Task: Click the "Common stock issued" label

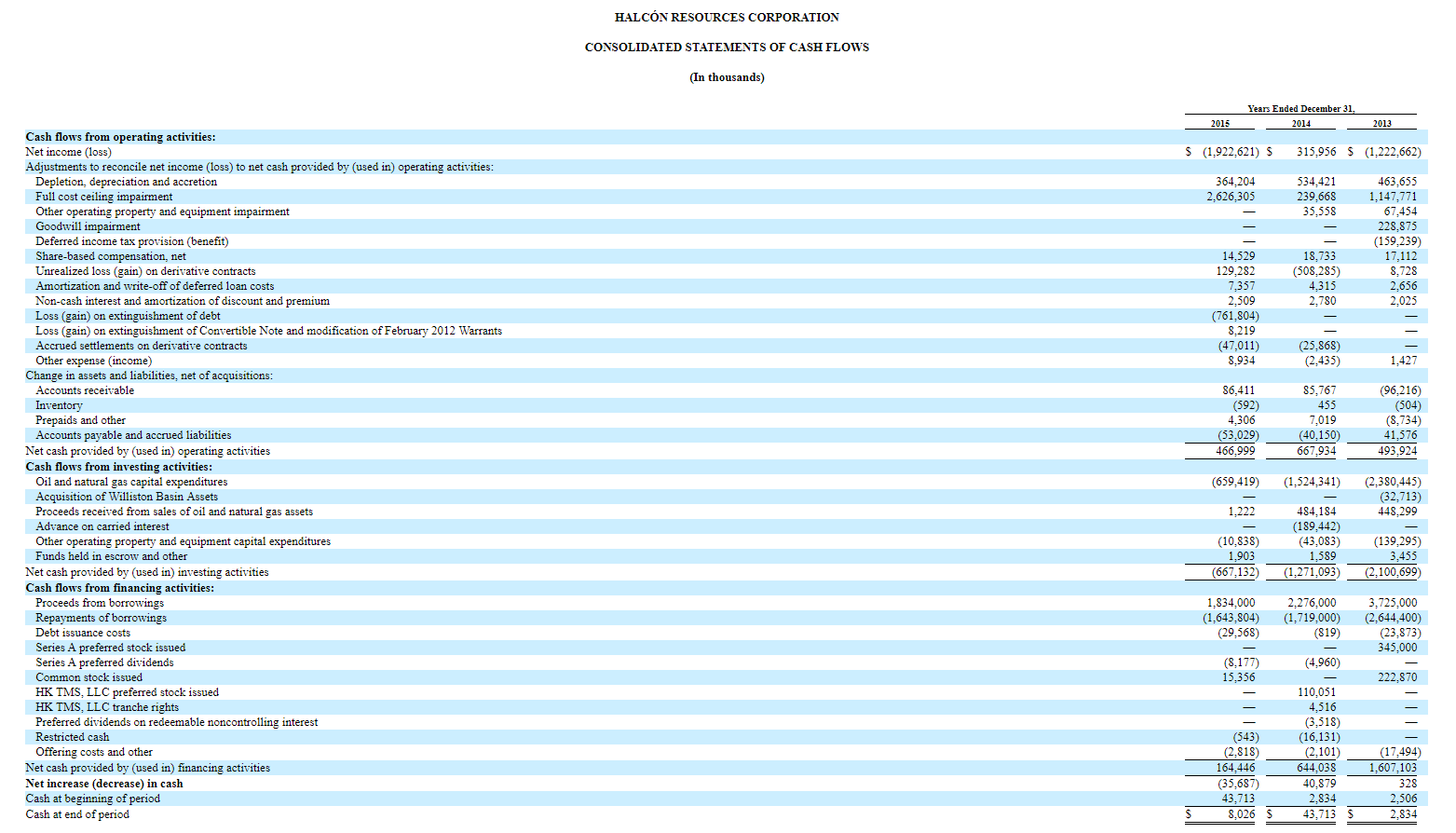Action: (x=89, y=677)
